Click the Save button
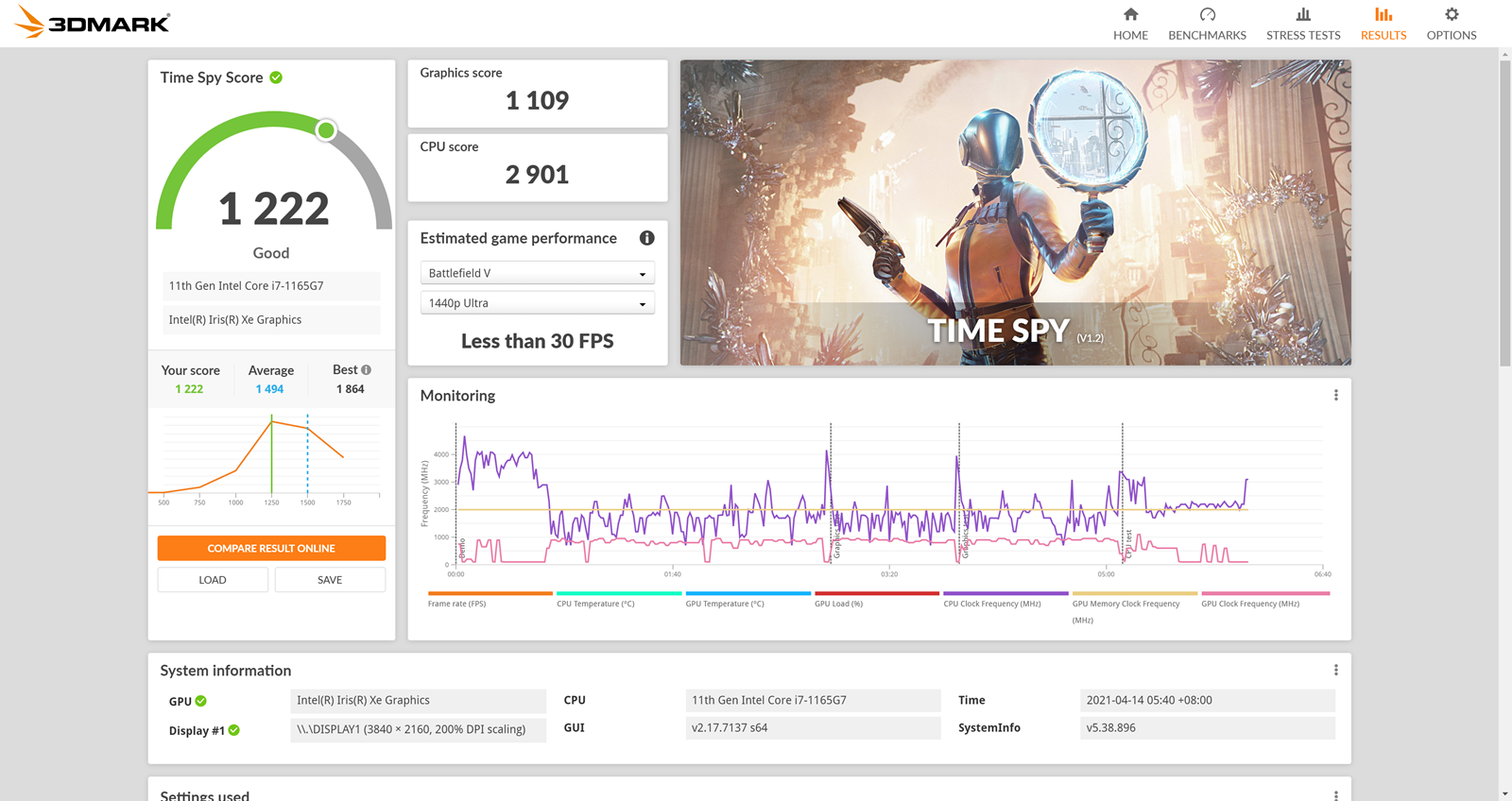This screenshot has height=801, width=1512. pos(330,580)
